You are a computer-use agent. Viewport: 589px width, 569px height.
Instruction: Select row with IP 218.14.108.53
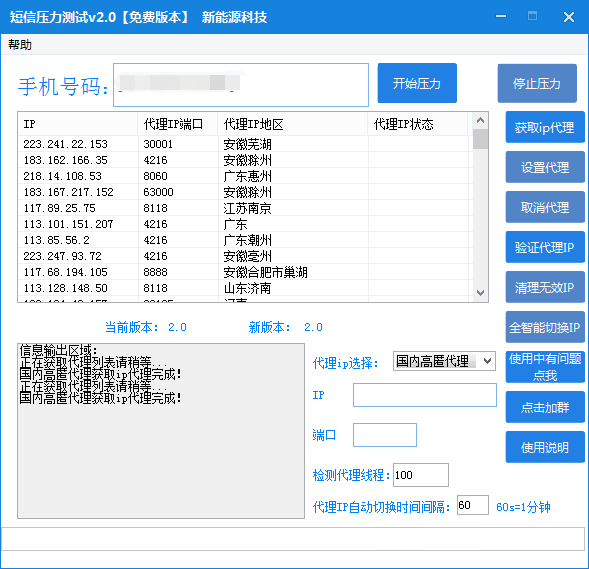tap(245, 176)
